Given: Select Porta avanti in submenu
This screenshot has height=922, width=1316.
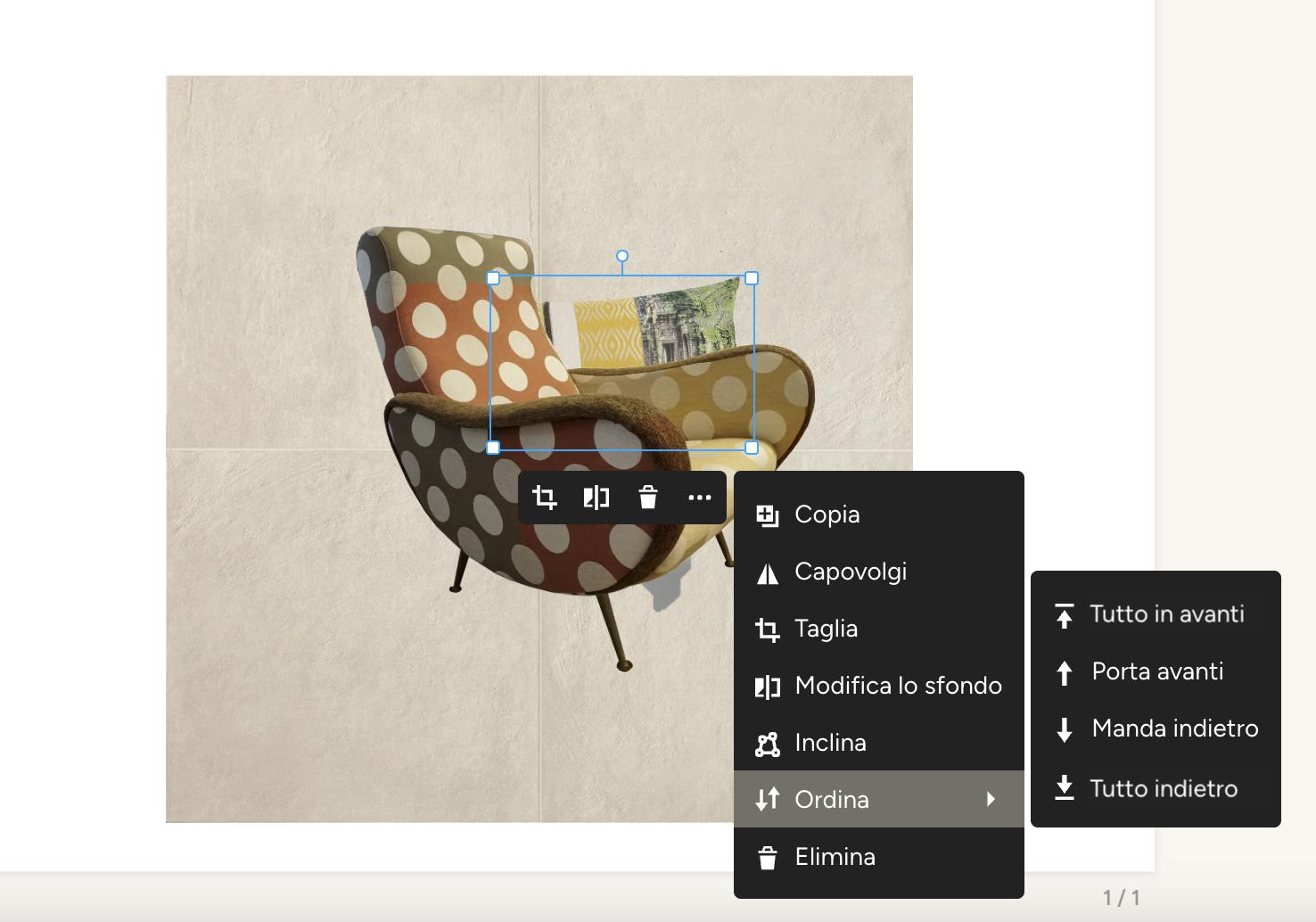Looking at the screenshot, I should click(x=1156, y=671).
